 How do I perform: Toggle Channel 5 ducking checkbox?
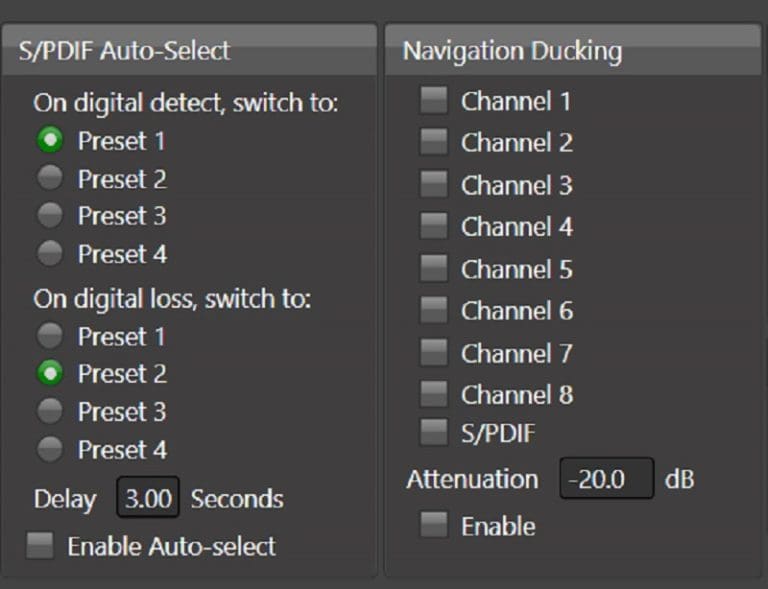tap(433, 268)
